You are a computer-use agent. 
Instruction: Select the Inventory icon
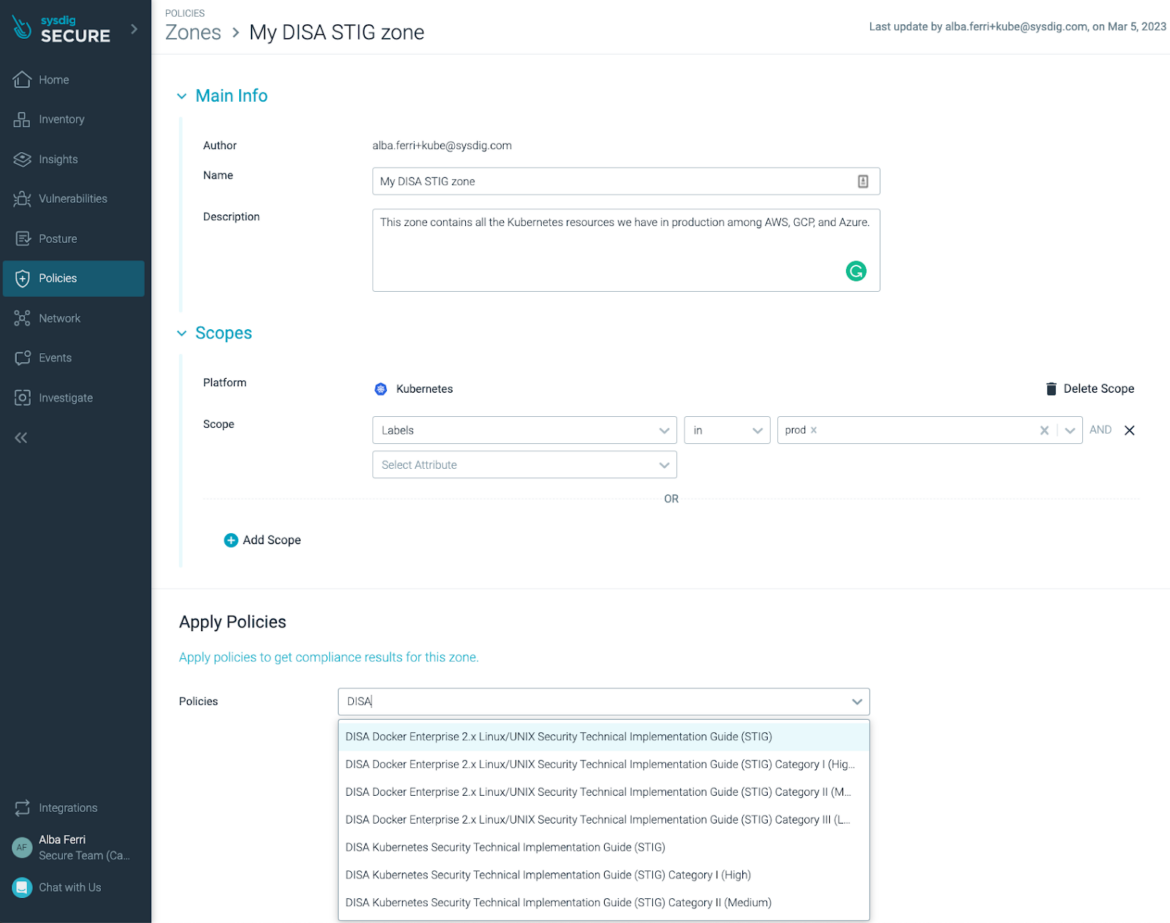click(x=22, y=119)
